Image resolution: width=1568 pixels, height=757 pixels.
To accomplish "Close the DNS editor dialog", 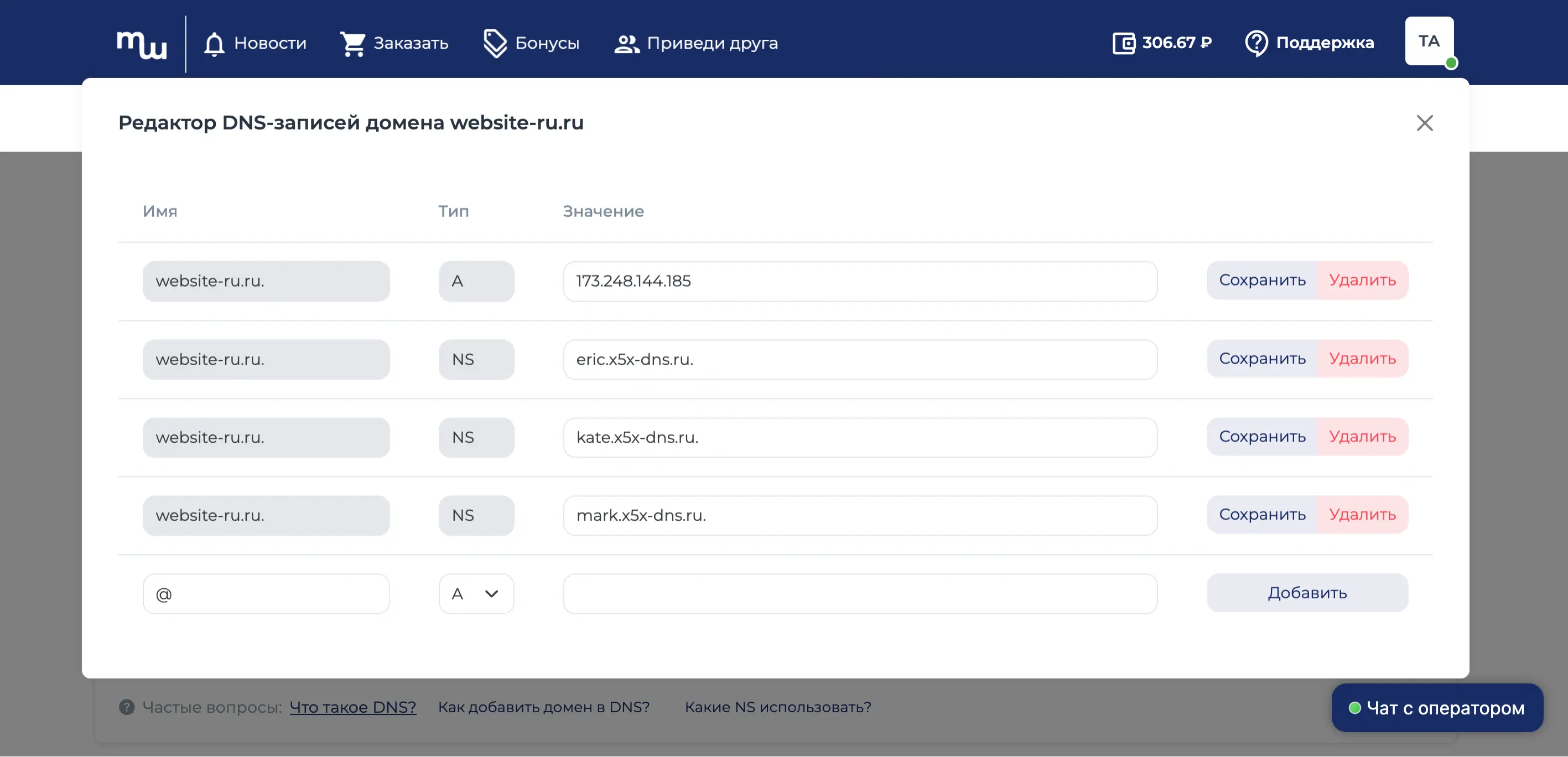I will click(x=1424, y=123).
